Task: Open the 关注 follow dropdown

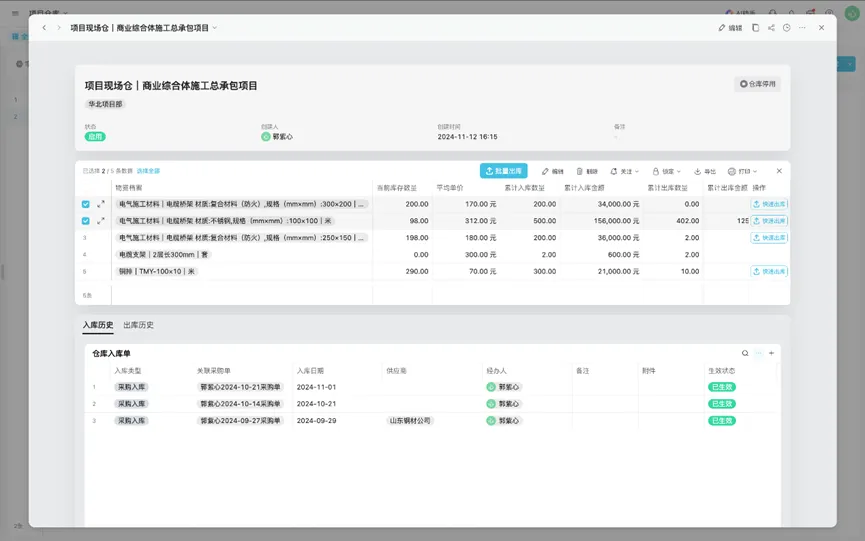Action: click(x=624, y=171)
